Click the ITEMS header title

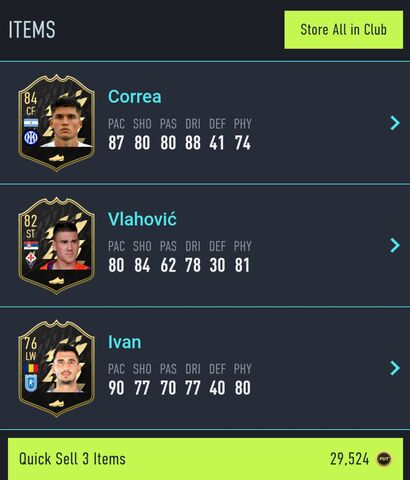32,30
